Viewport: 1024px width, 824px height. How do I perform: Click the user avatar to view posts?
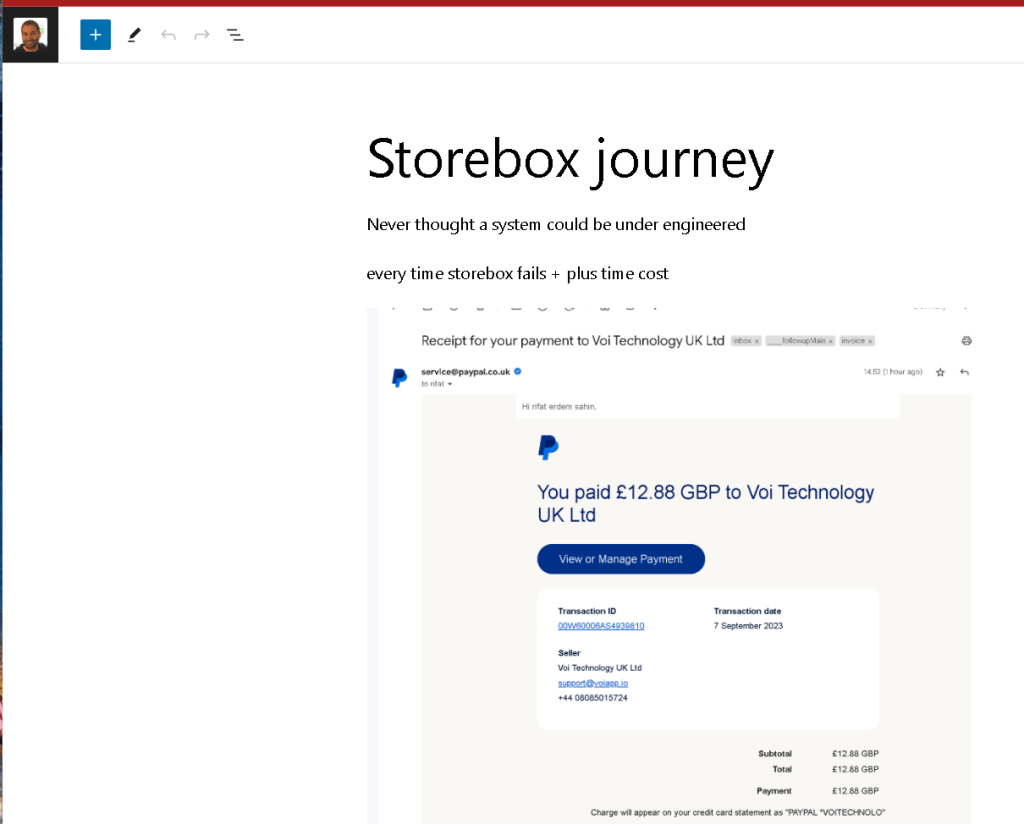(30, 35)
